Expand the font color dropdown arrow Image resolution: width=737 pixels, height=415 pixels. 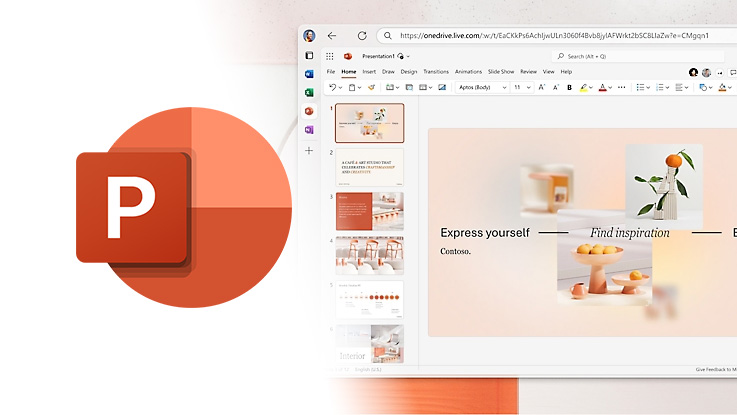pyautogui.click(x=610, y=88)
